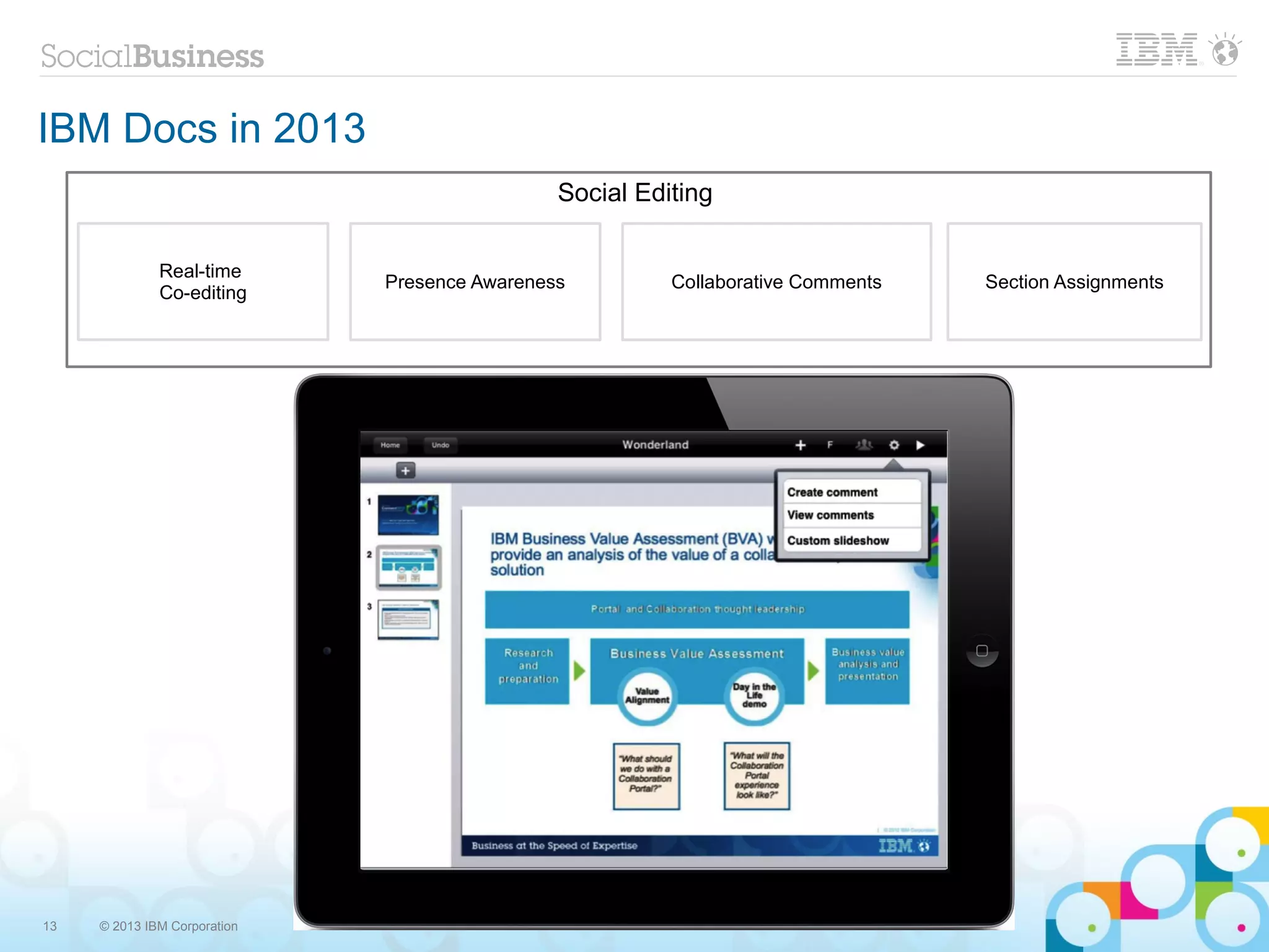Add a new slide with plus button
This screenshot has height=952, width=1269.
(x=405, y=471)
